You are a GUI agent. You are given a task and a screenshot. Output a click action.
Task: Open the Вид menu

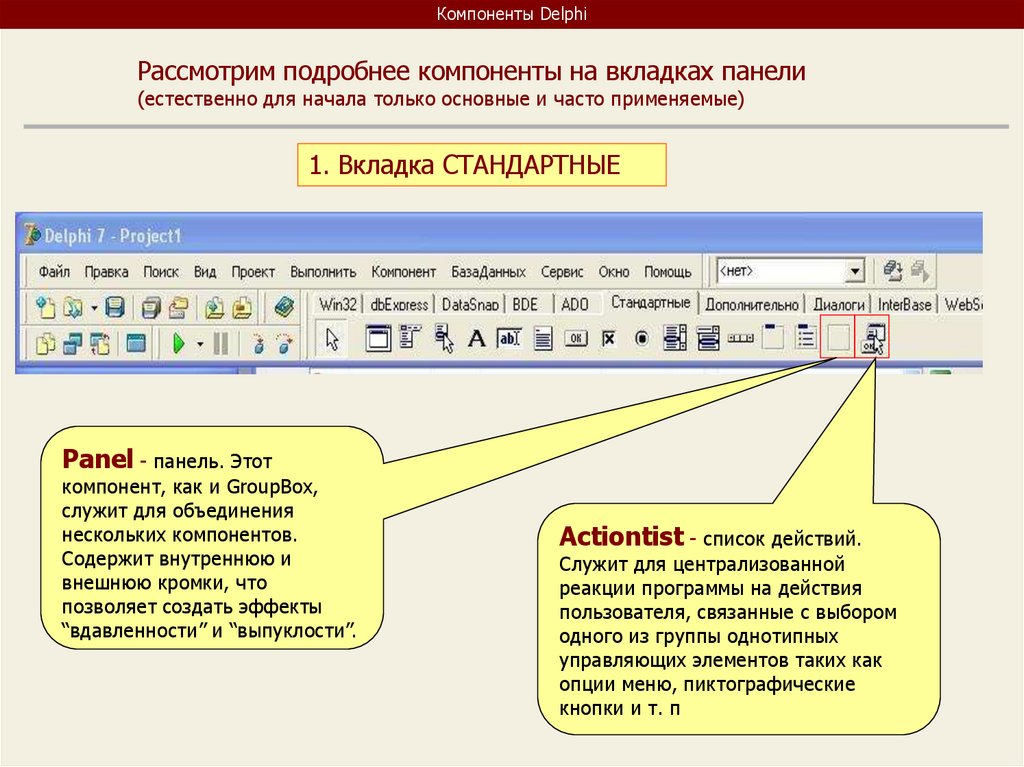205,272
